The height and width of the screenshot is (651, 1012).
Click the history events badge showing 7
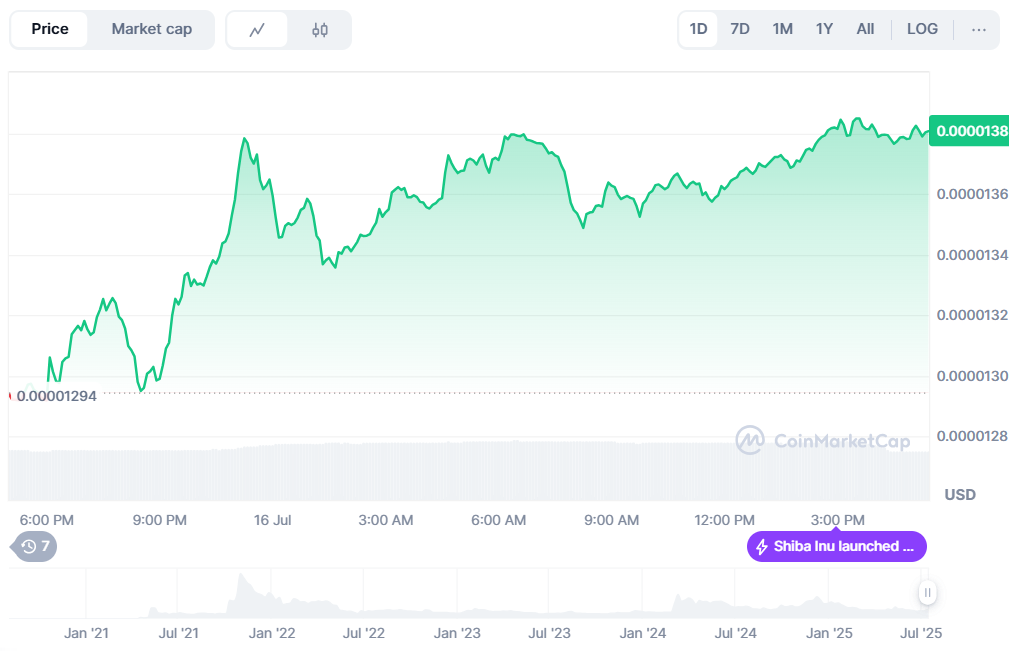point(35,546)
